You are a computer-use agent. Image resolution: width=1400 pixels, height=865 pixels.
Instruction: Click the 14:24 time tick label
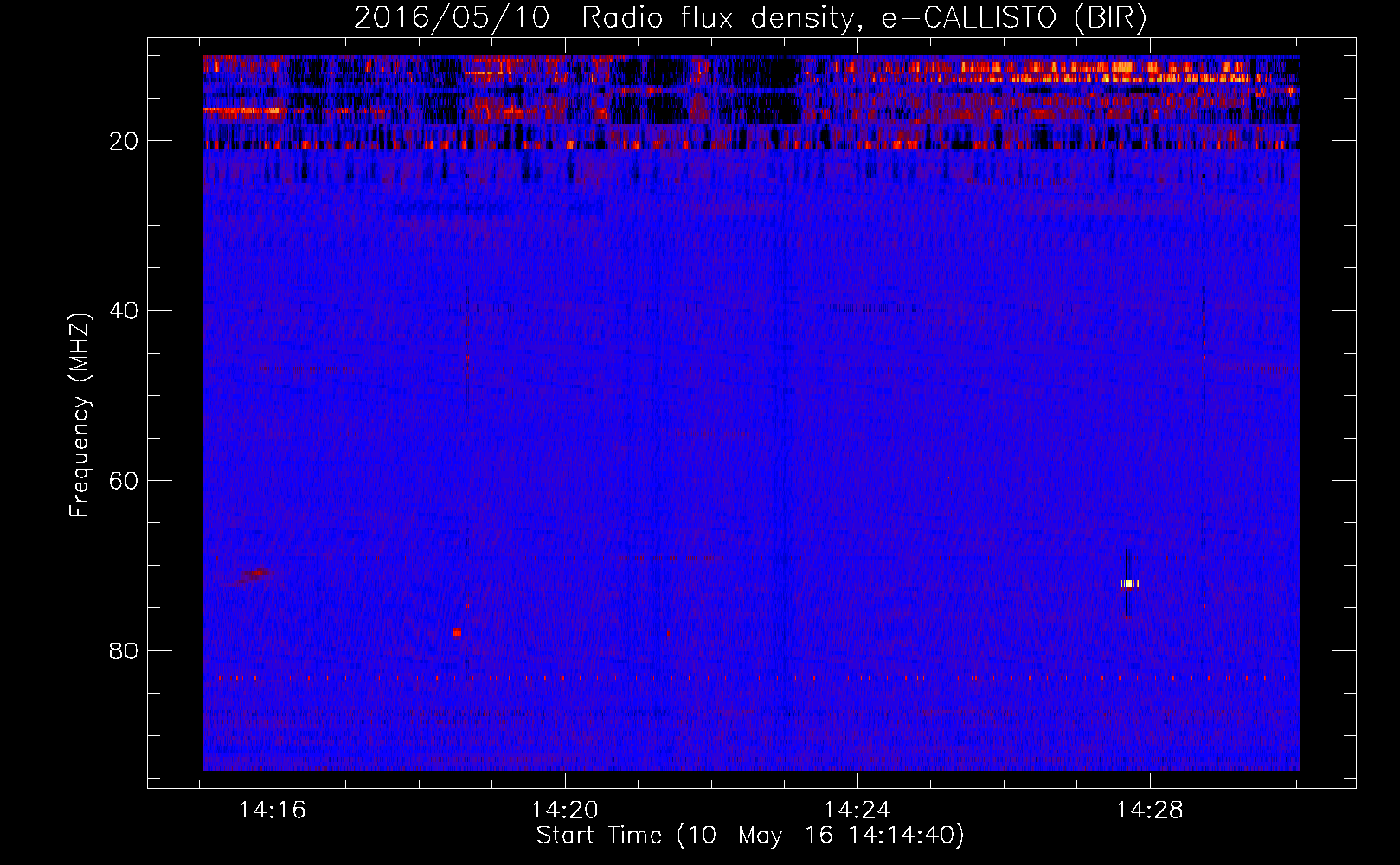pyautogui.click(x=857, y=811)
